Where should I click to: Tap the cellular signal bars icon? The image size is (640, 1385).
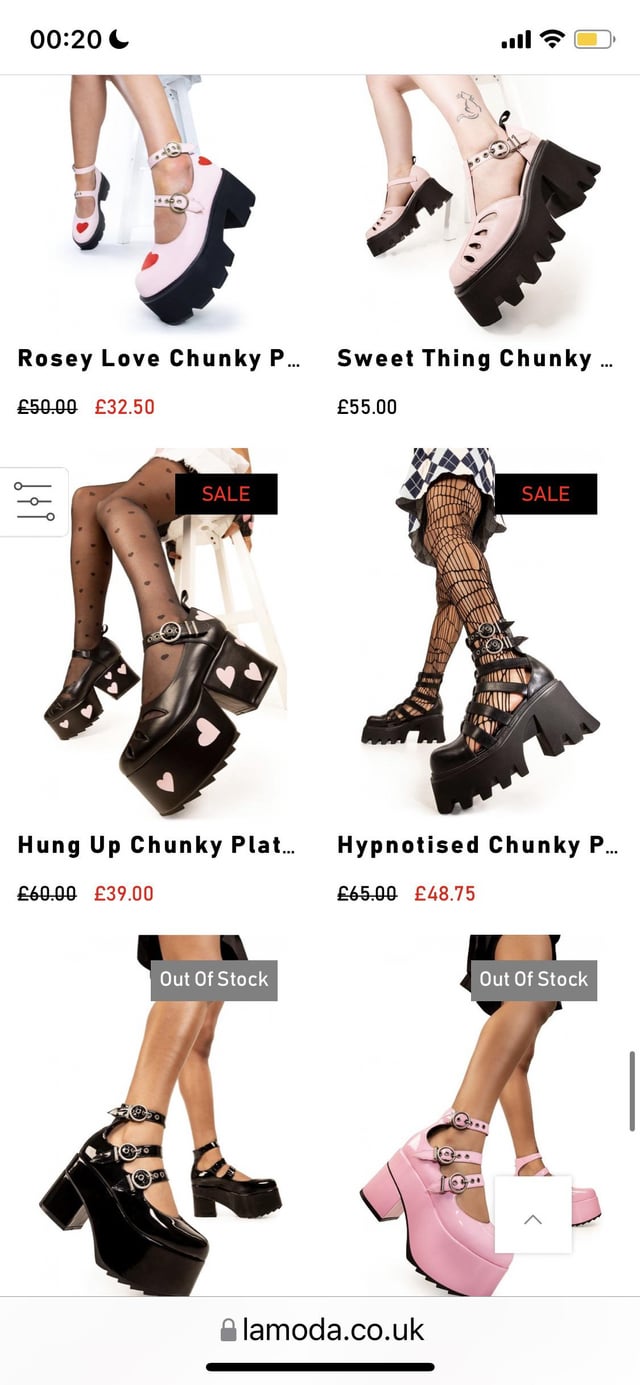(x=516, y=41)
